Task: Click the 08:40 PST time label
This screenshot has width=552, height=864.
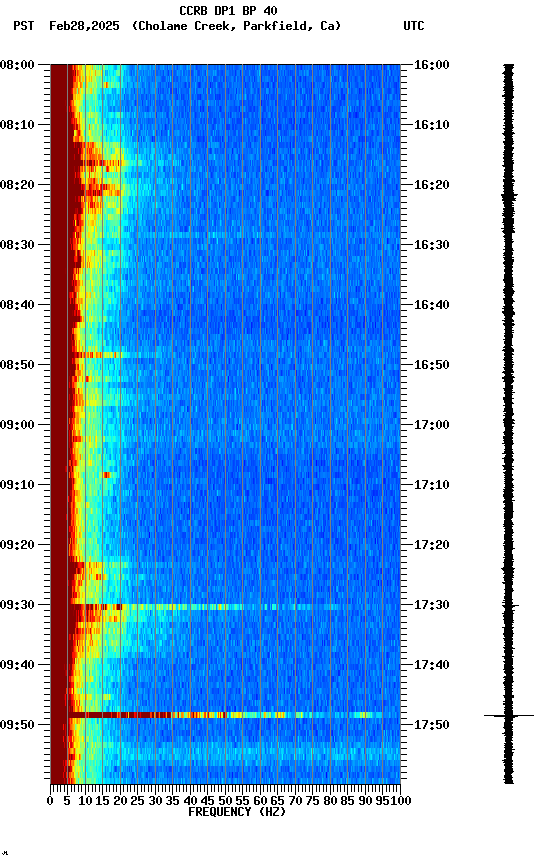Action: [x=17, y=305]
